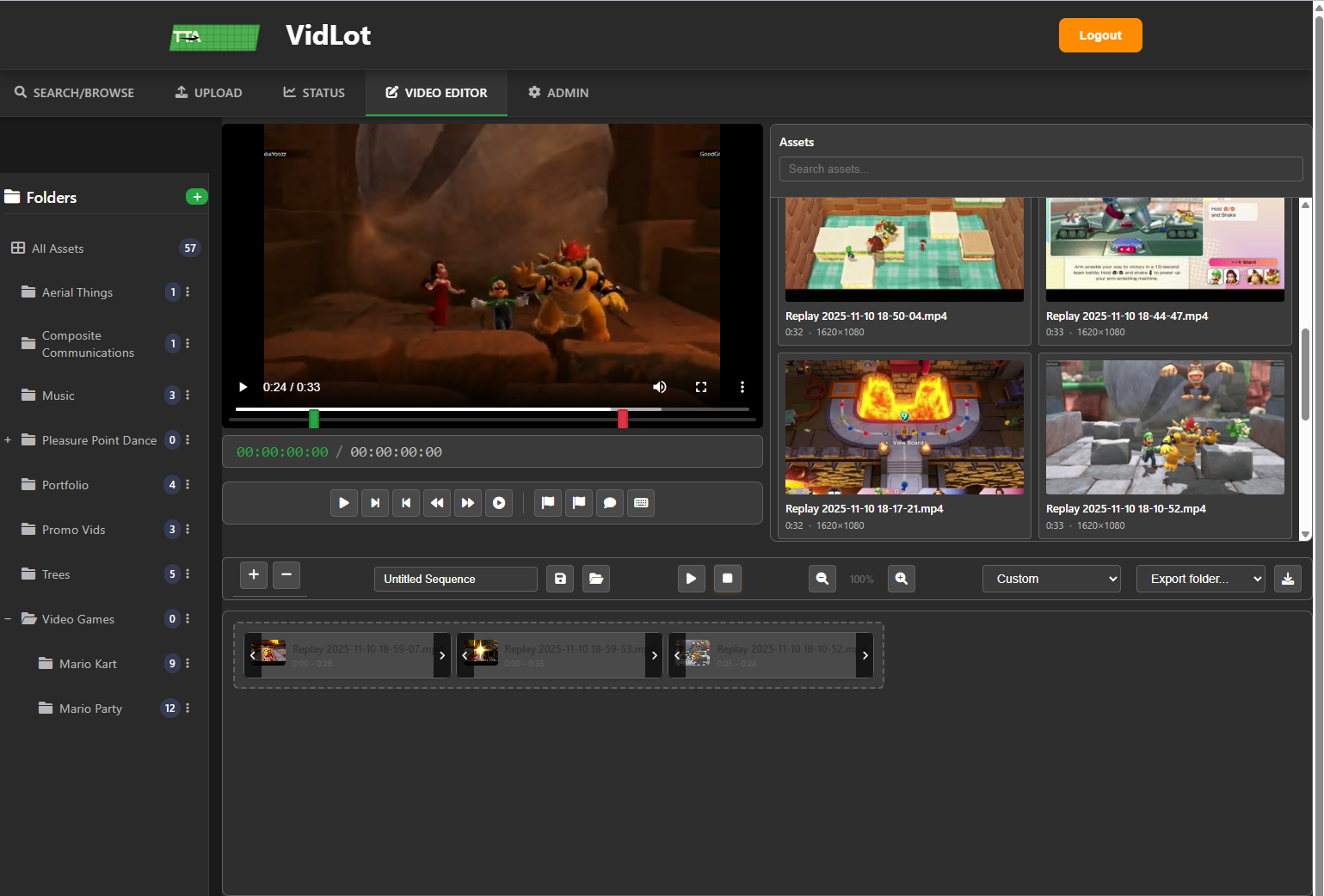Create a new folder with the plus button
Viewport: 1324px width, 896px height.
point(197,196)
